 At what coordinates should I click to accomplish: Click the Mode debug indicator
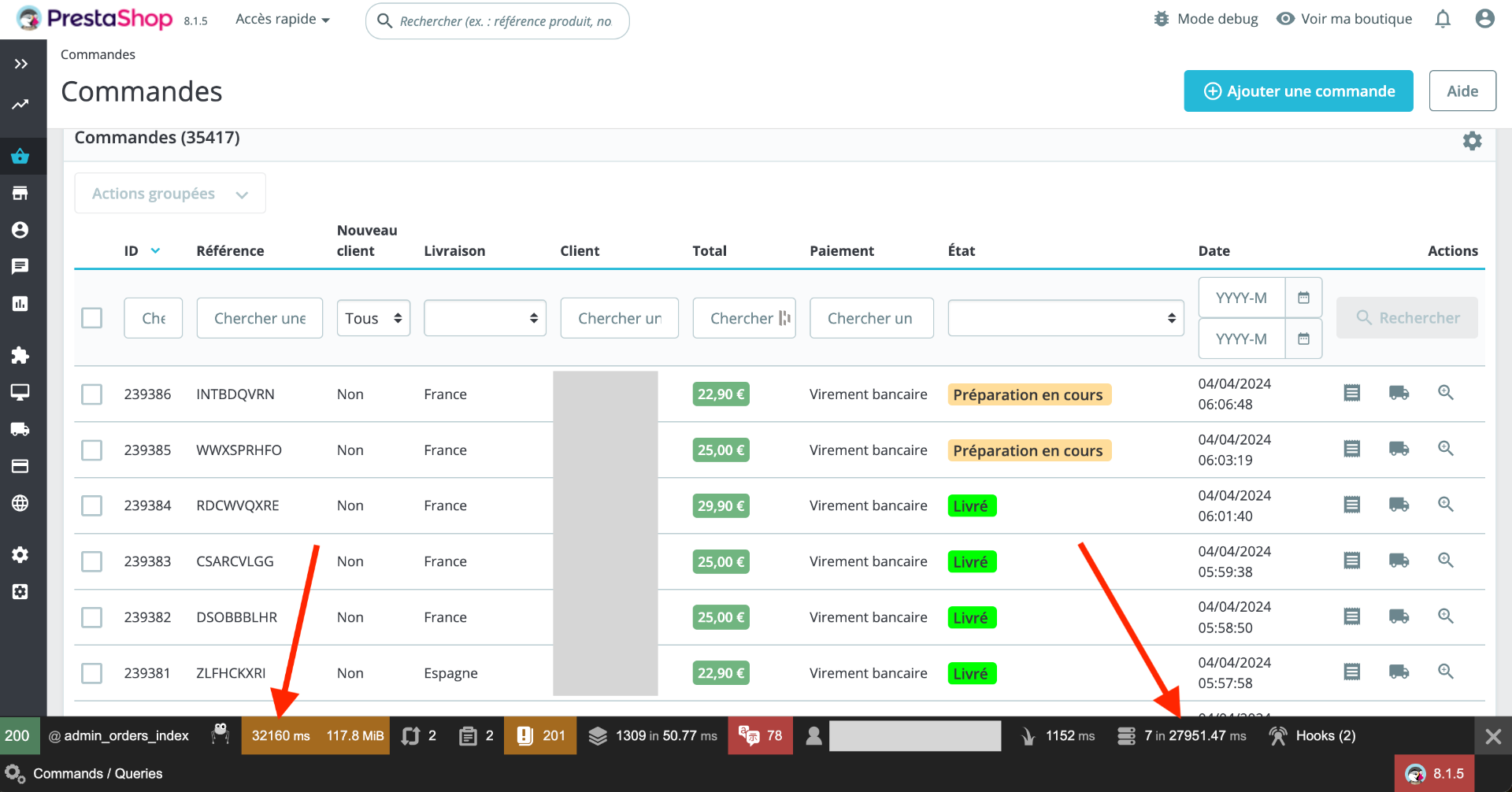[x=1206, y=19]
